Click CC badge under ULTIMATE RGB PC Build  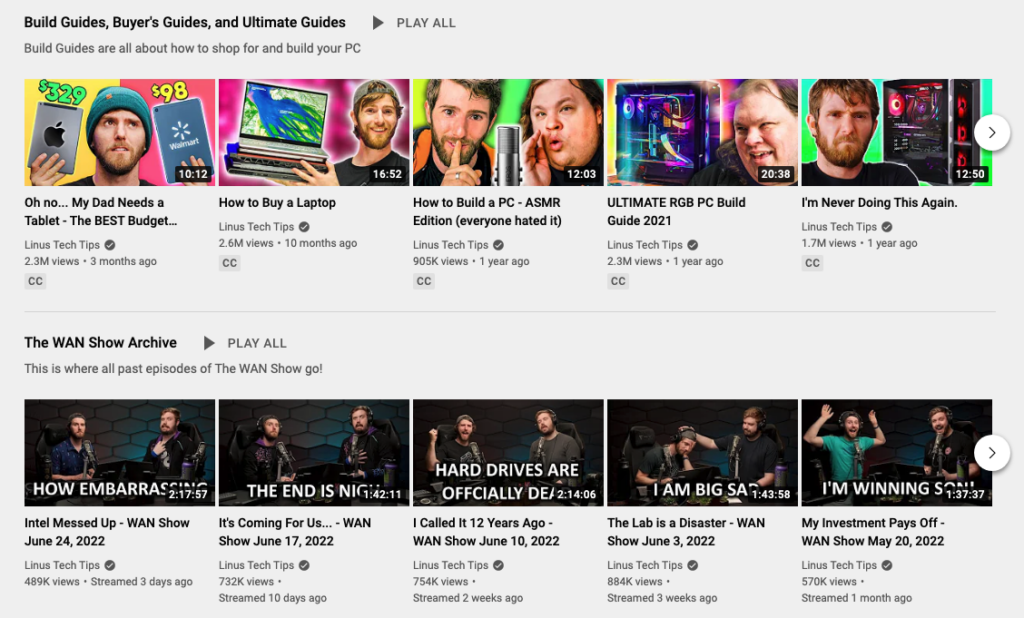click(618, 281)
